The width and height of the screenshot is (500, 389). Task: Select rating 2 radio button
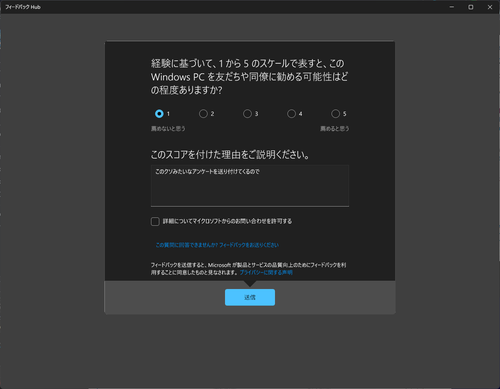point(203,114)
